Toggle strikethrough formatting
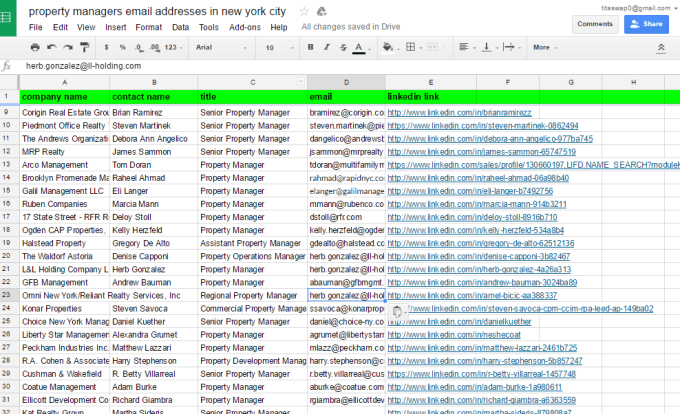680x414 pixels. [x=343, y=47]
